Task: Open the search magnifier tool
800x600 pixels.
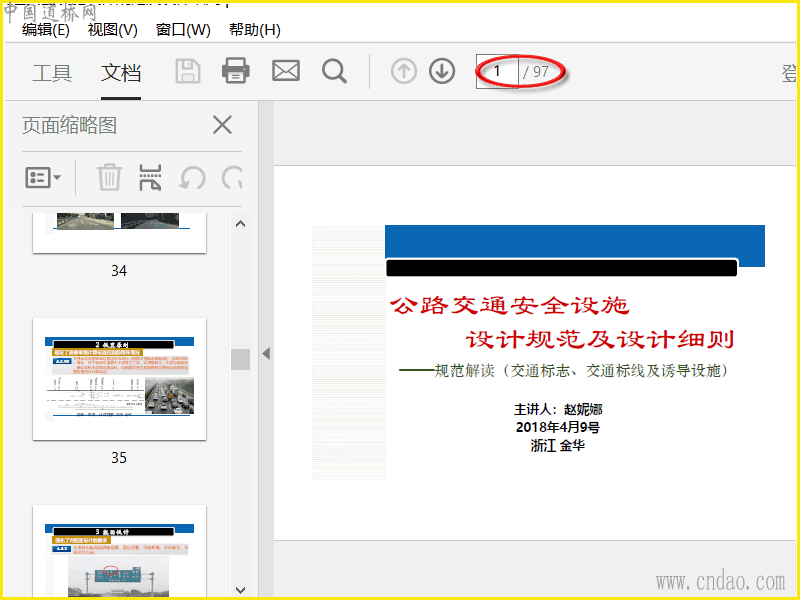Action: tap(335, 71)
